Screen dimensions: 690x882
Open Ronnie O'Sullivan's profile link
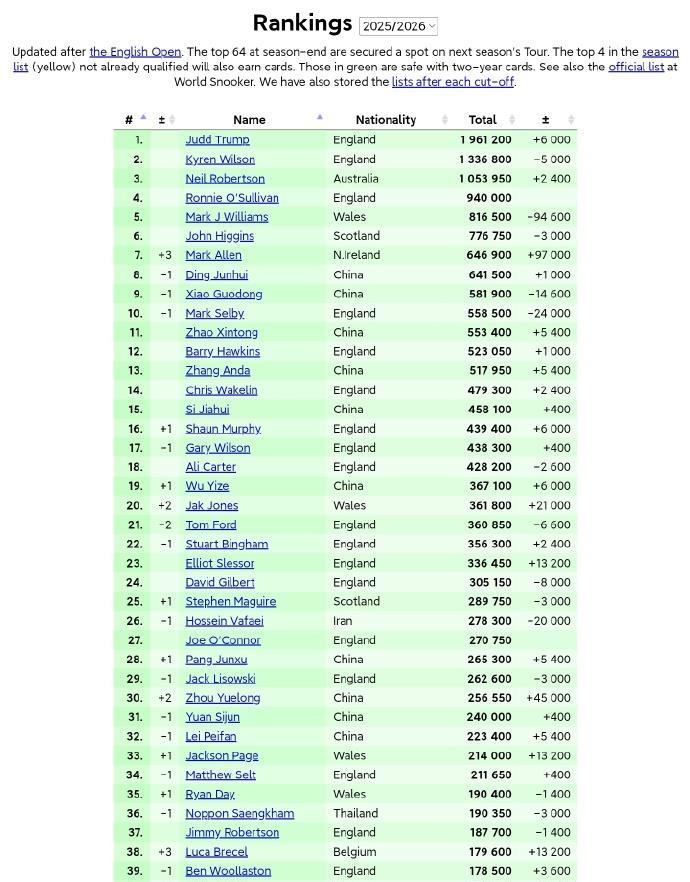pyautogui.click(x=232, y=198)
